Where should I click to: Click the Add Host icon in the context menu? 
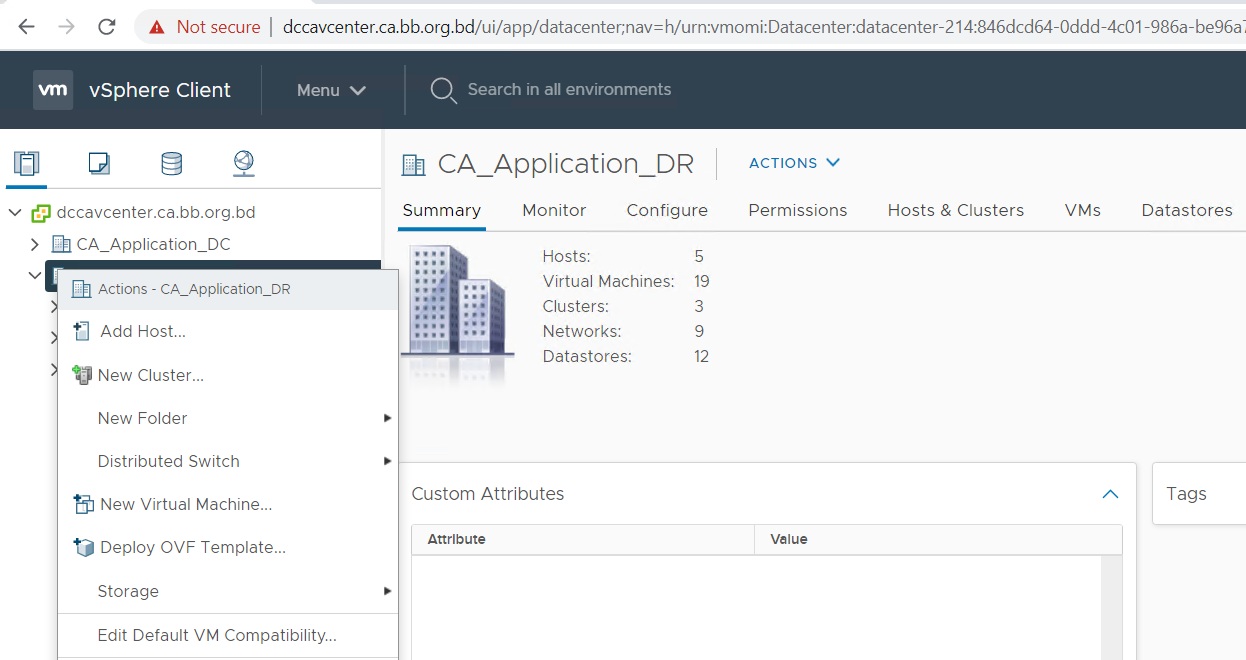[x=82, y=331]
